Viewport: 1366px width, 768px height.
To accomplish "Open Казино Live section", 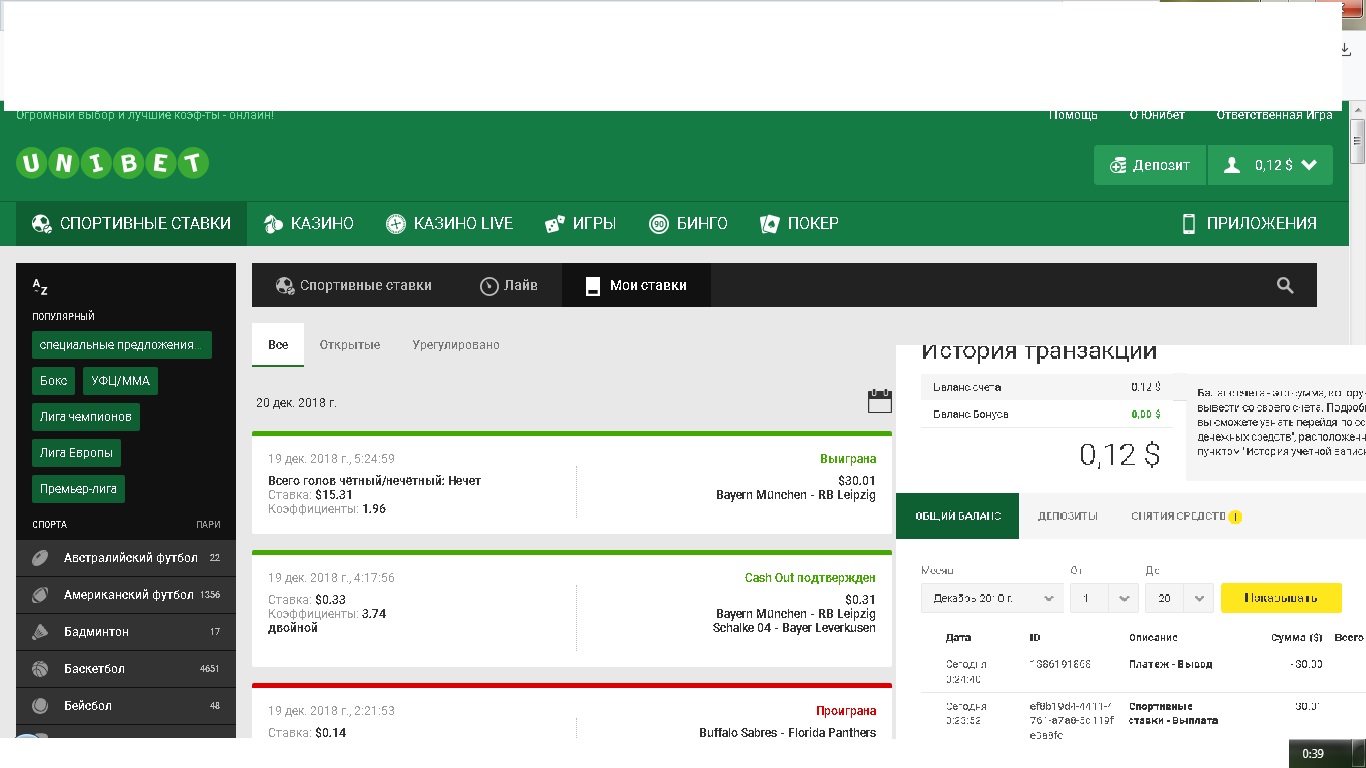I will click(450, 223).
